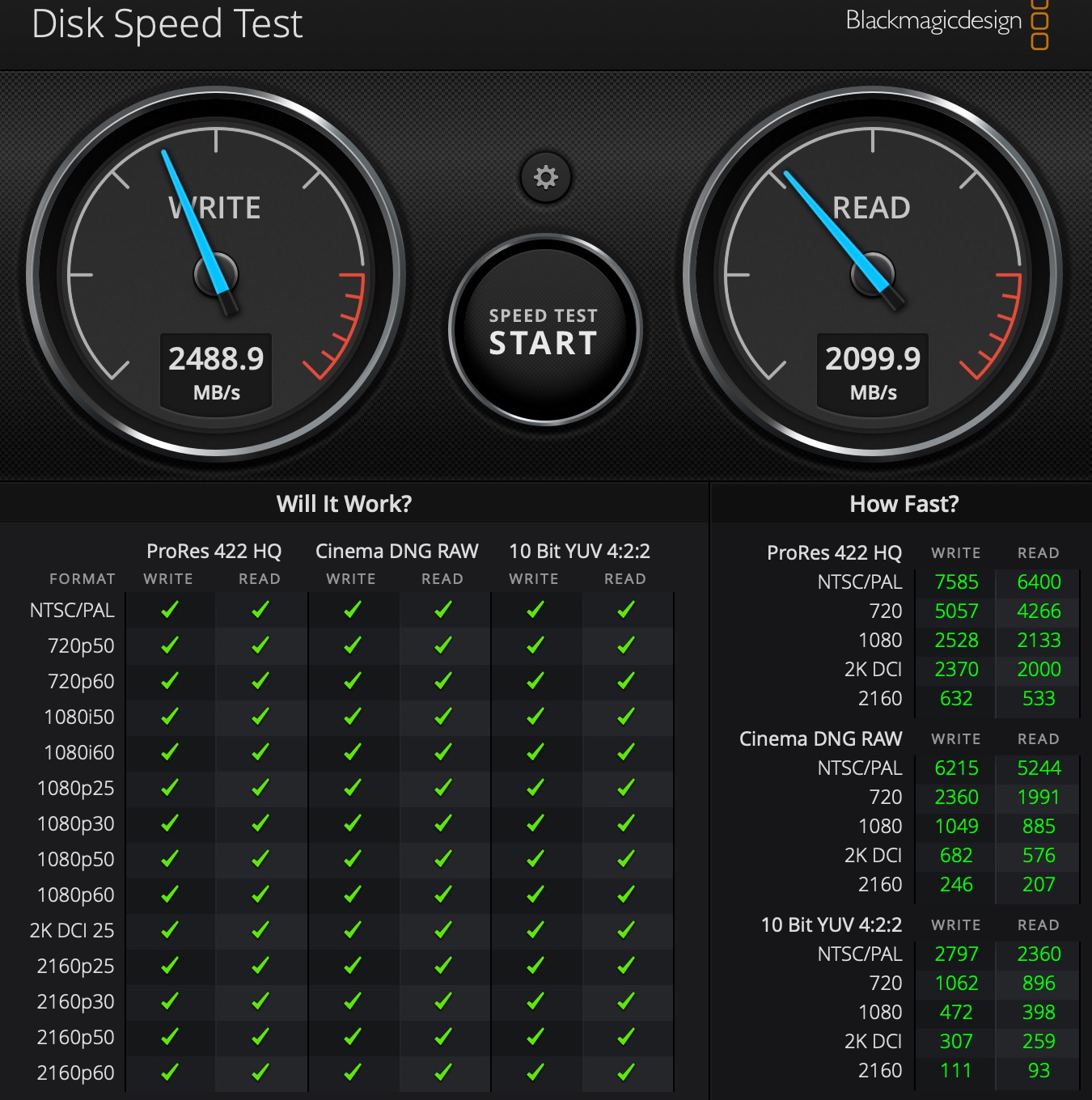The width and height of the screenshot is (1092, 1100).
Task: Click 10 Bit YUV NTSC/PAL write value 2797
Action: pyautogui.click(x=956, y=954)
